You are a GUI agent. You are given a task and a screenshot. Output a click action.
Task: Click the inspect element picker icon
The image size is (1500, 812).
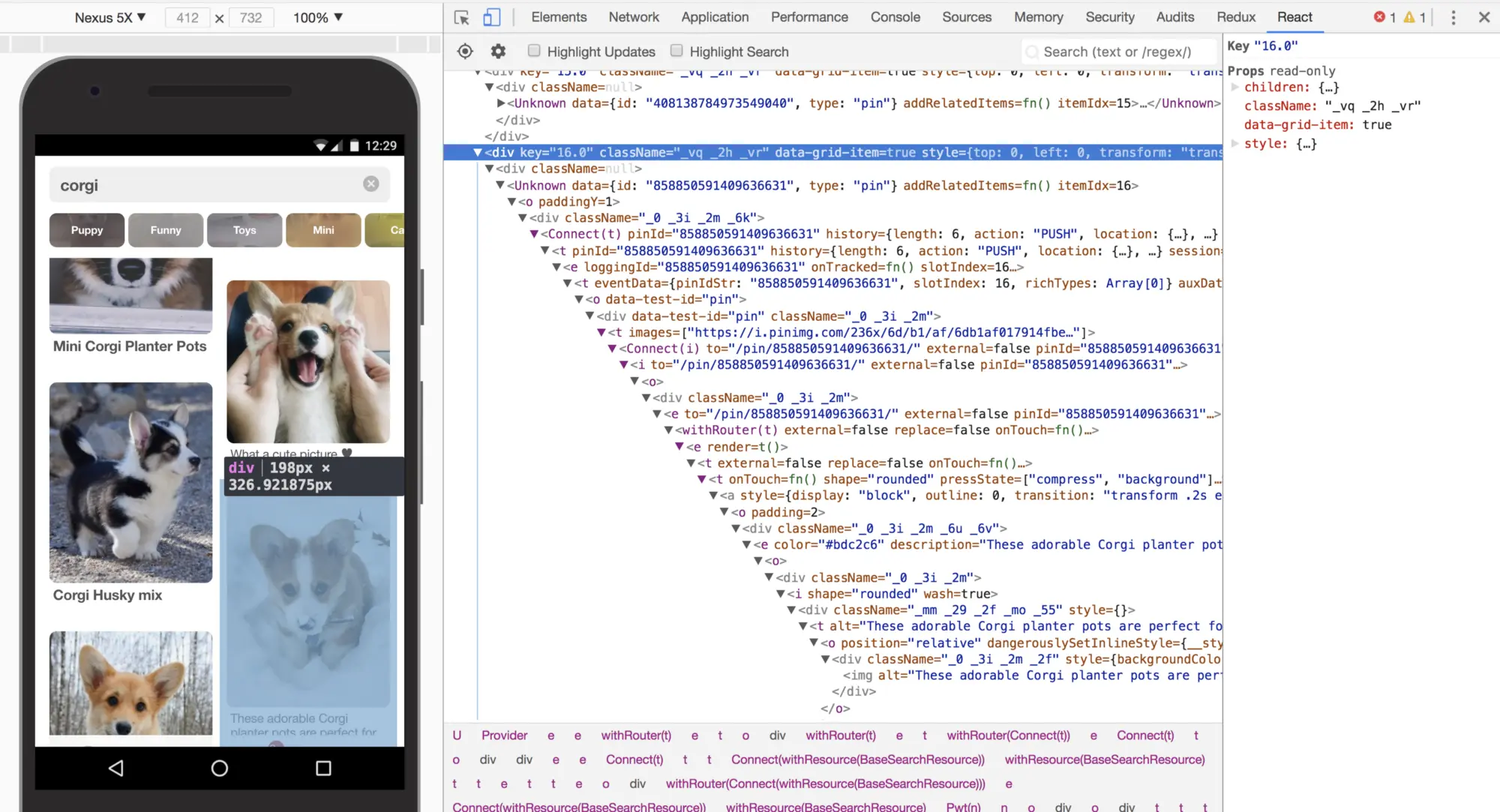coord(461,17)
